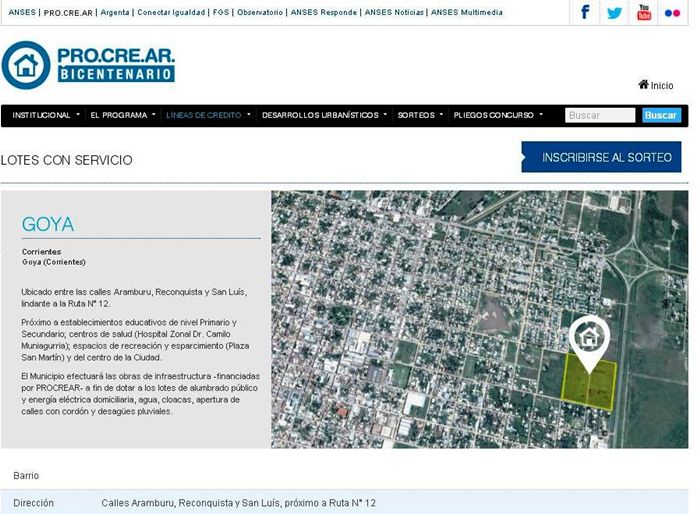Open the Flickr social icon

pyautogui.click(x=674, y=13)
